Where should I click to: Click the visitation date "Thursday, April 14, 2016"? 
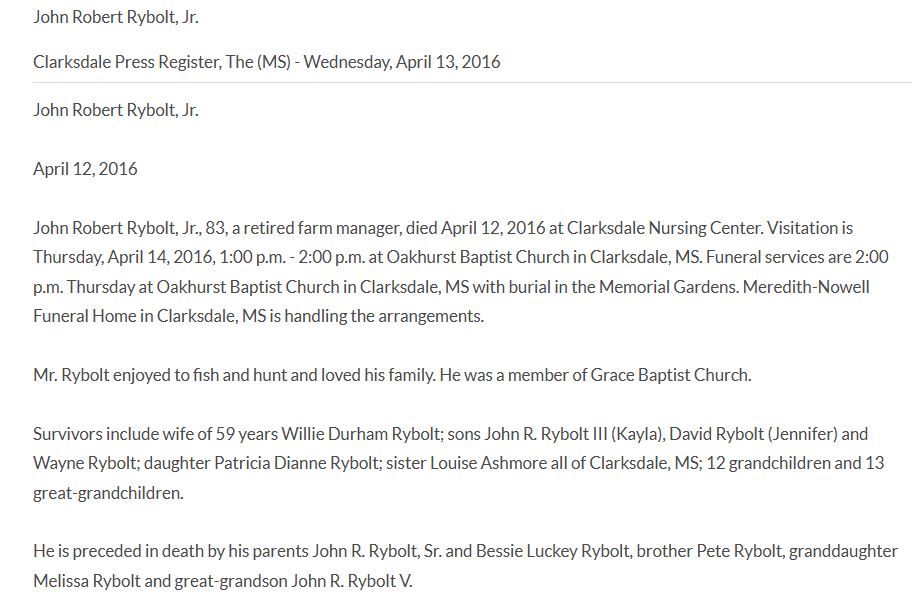[x=122, y=257]
